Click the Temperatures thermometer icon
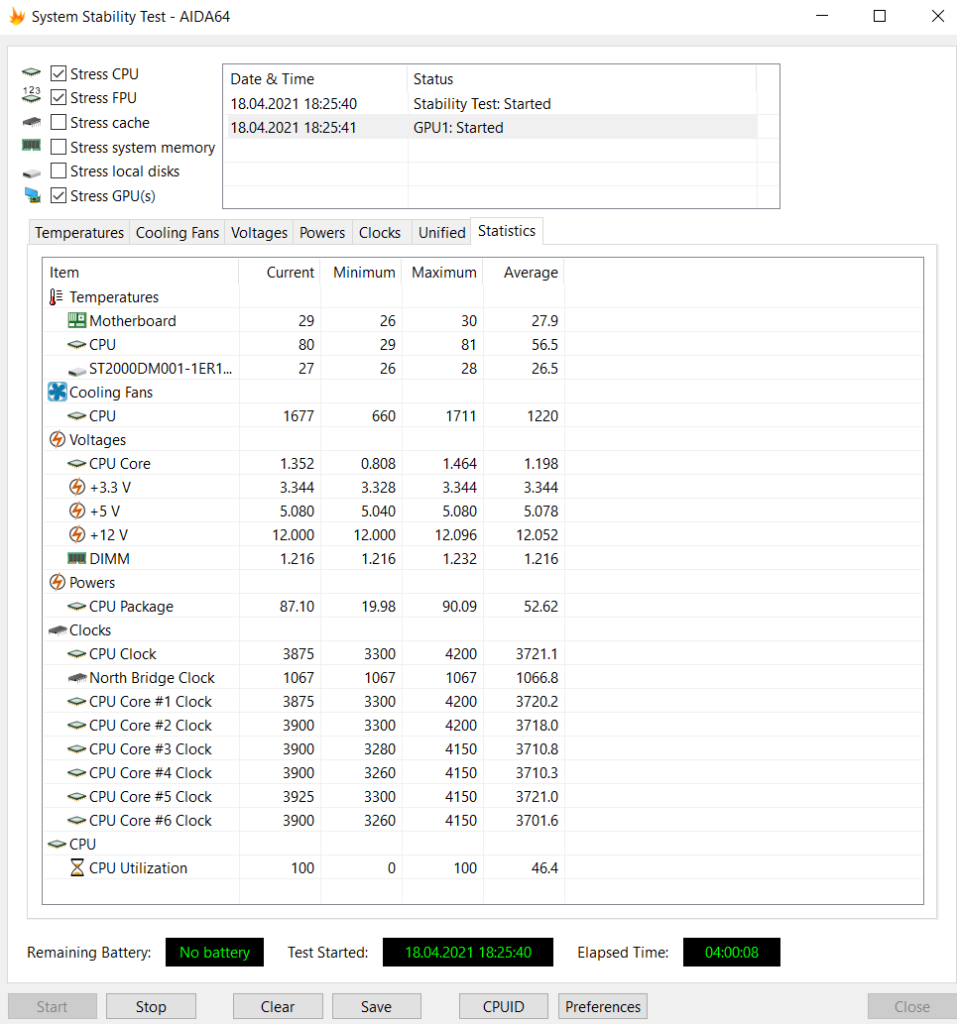The image size is (957, 1024). click(56, 297)
